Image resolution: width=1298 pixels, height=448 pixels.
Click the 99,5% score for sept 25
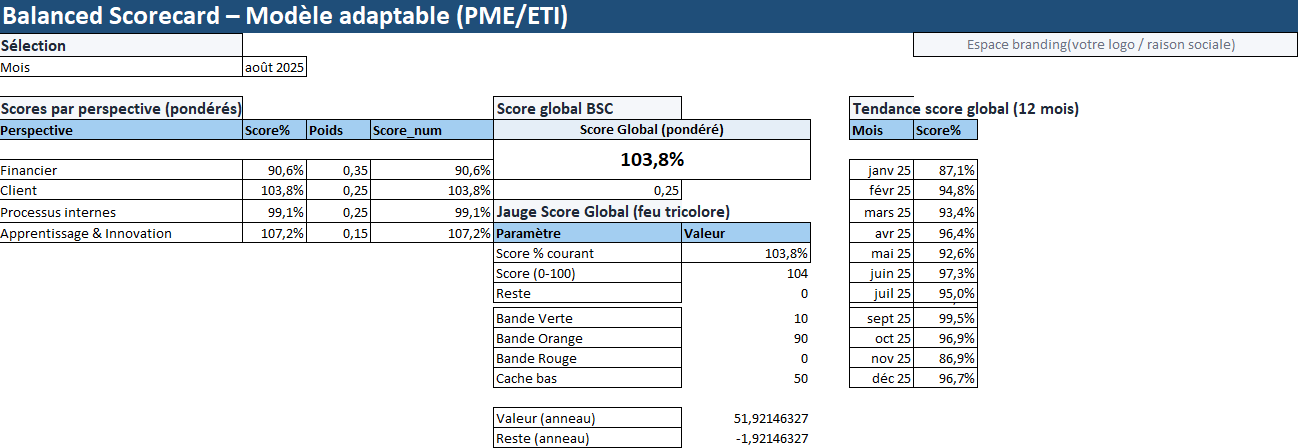[945, 318]
